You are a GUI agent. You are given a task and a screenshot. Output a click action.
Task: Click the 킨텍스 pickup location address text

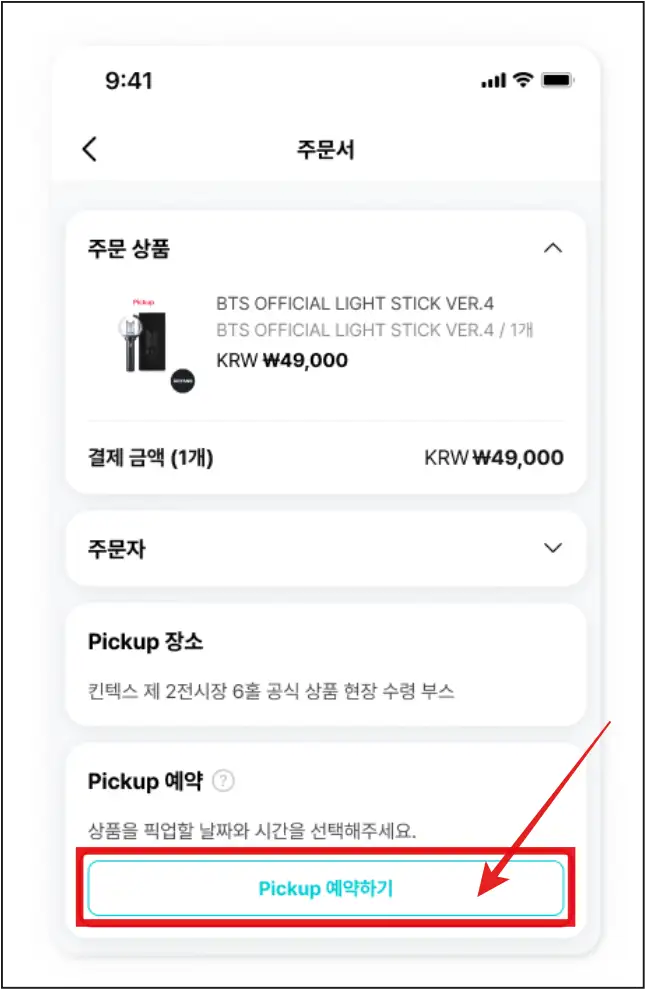click(x=271, y=691)
